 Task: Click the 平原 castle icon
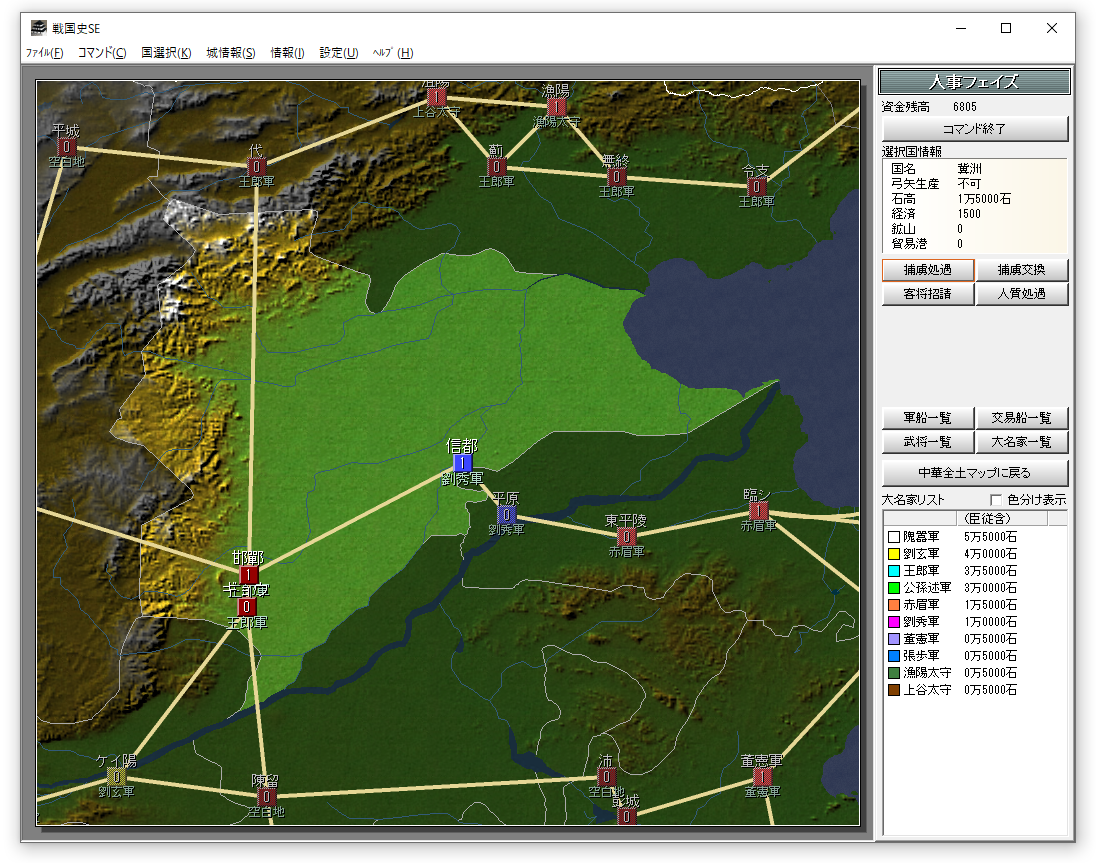(506, 515)
